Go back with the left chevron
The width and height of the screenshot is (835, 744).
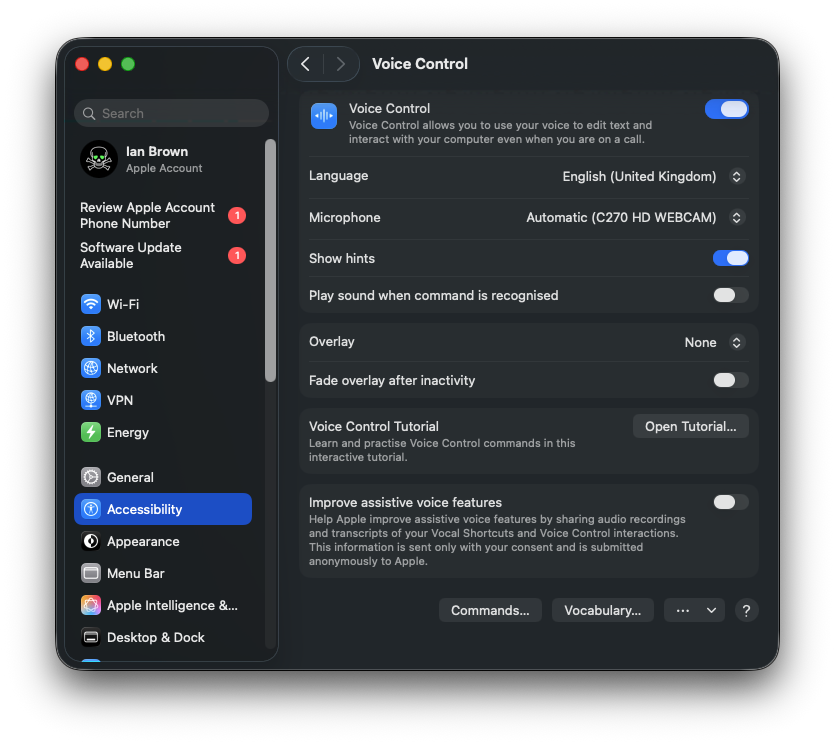(x=305, y=64)
